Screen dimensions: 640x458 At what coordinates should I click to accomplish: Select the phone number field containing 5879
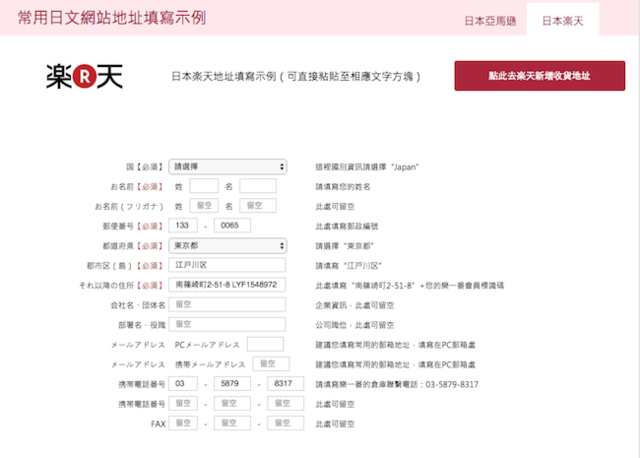232,384
